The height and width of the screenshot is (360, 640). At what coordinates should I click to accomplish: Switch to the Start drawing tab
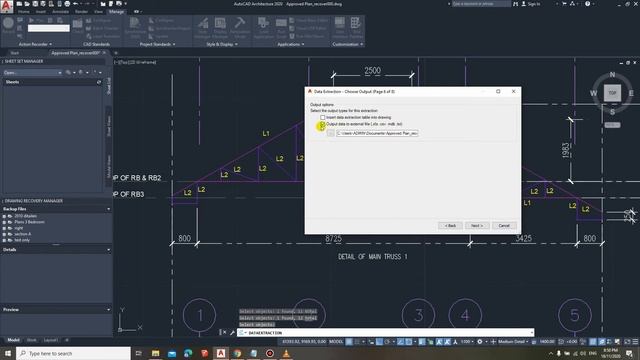click(x=15, y=53)
